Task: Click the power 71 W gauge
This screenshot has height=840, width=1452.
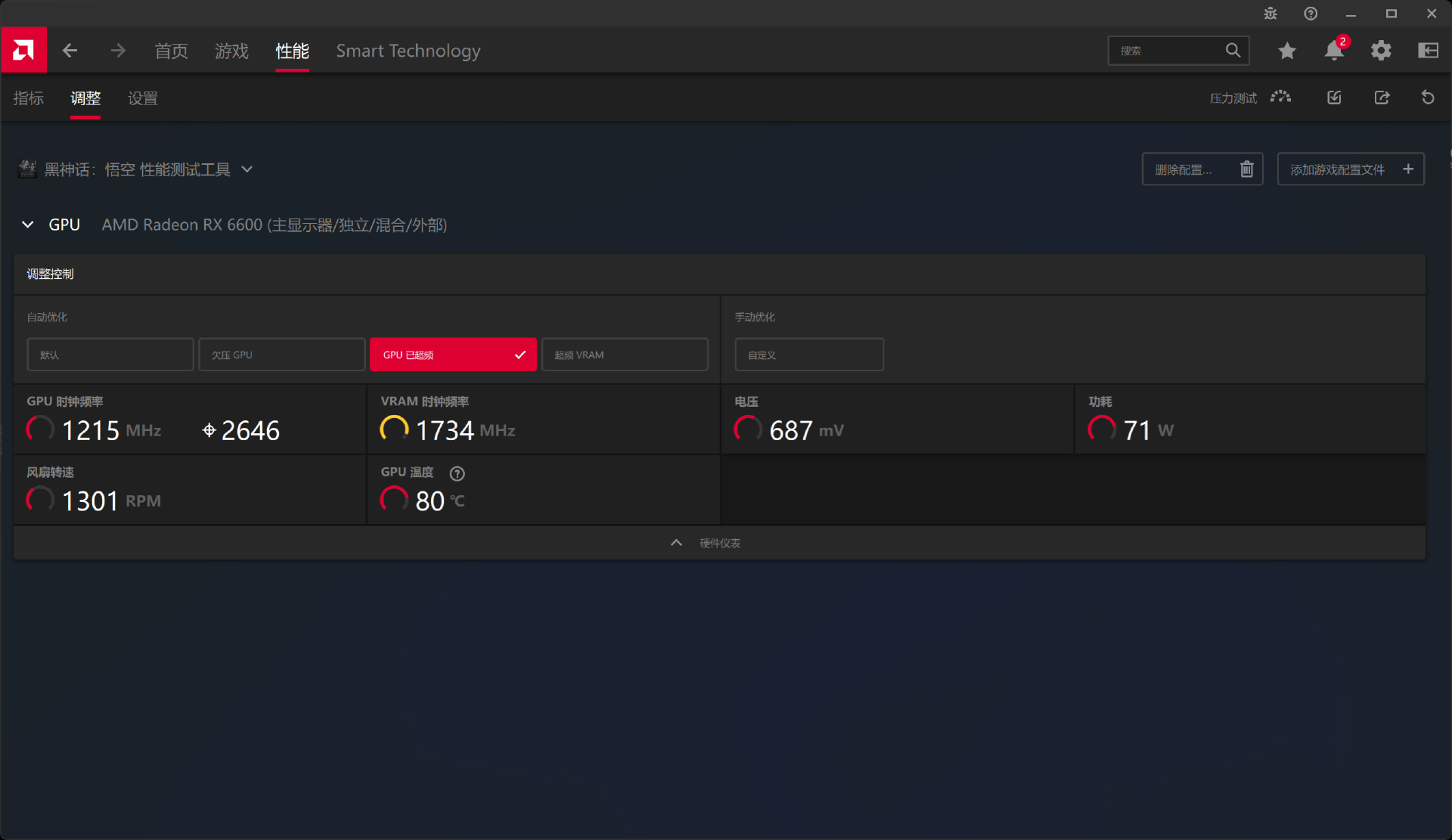Action: pyautogui.click(x=1102, y=429)
